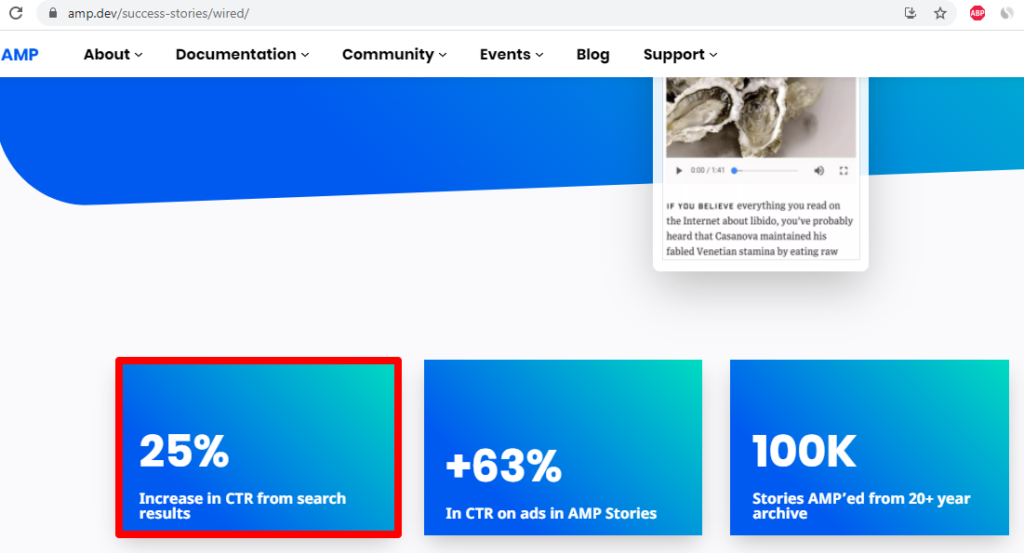The image size is (1024, 553).
Task: Select the 100K Stories AMP'ed card
Action: pos(869,447)
